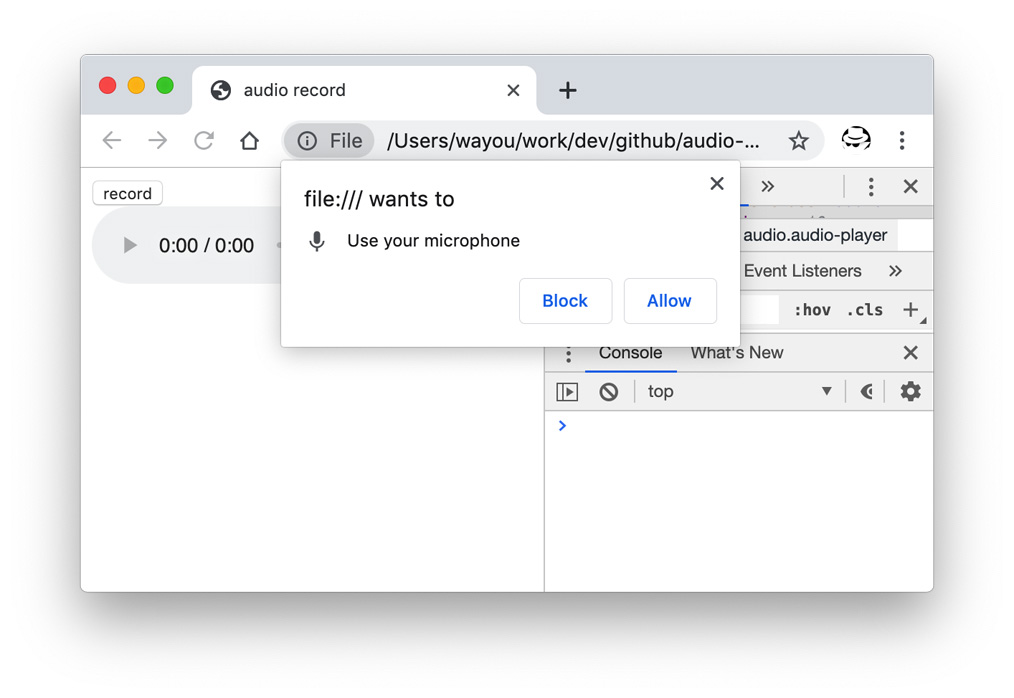Viewport: 1014px width, 698px height.
Task: Create a live expression with eye icon
Action: pos(867,392)
